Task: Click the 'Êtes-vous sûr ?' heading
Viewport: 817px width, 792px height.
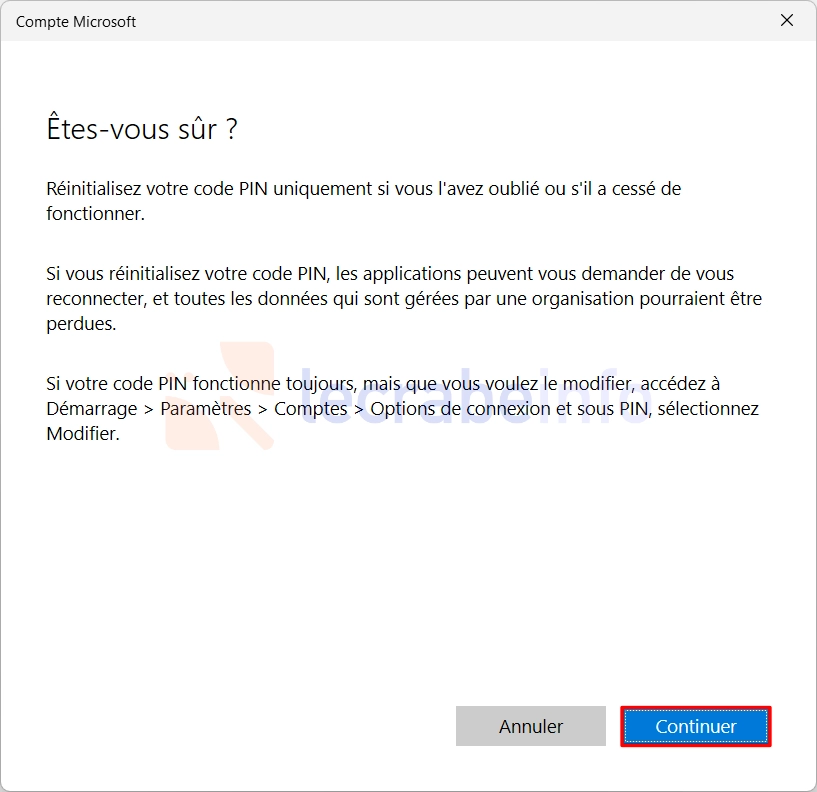Action: tap(142, 128)
